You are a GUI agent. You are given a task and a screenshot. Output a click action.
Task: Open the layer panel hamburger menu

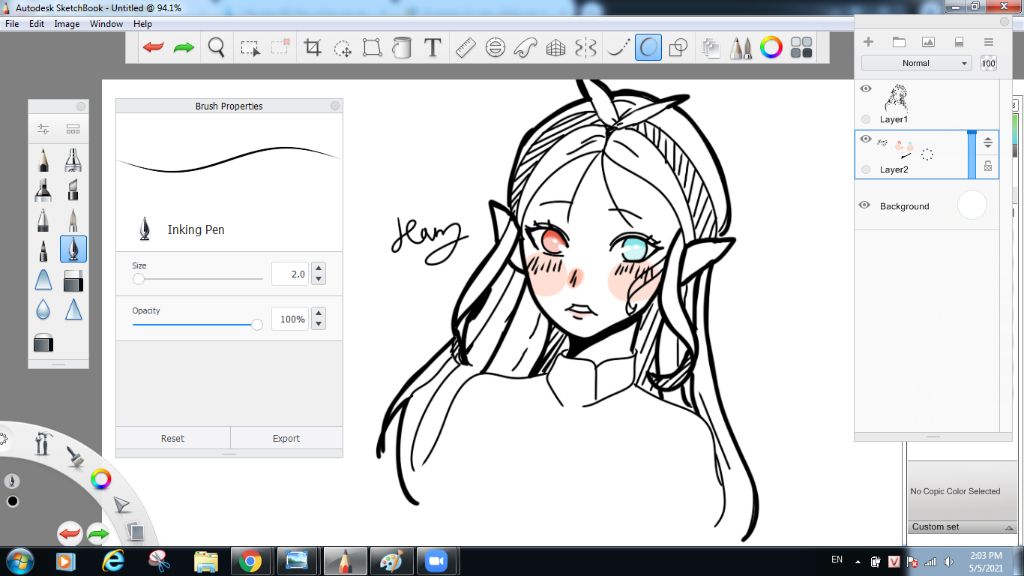click(x=989, y=42)
